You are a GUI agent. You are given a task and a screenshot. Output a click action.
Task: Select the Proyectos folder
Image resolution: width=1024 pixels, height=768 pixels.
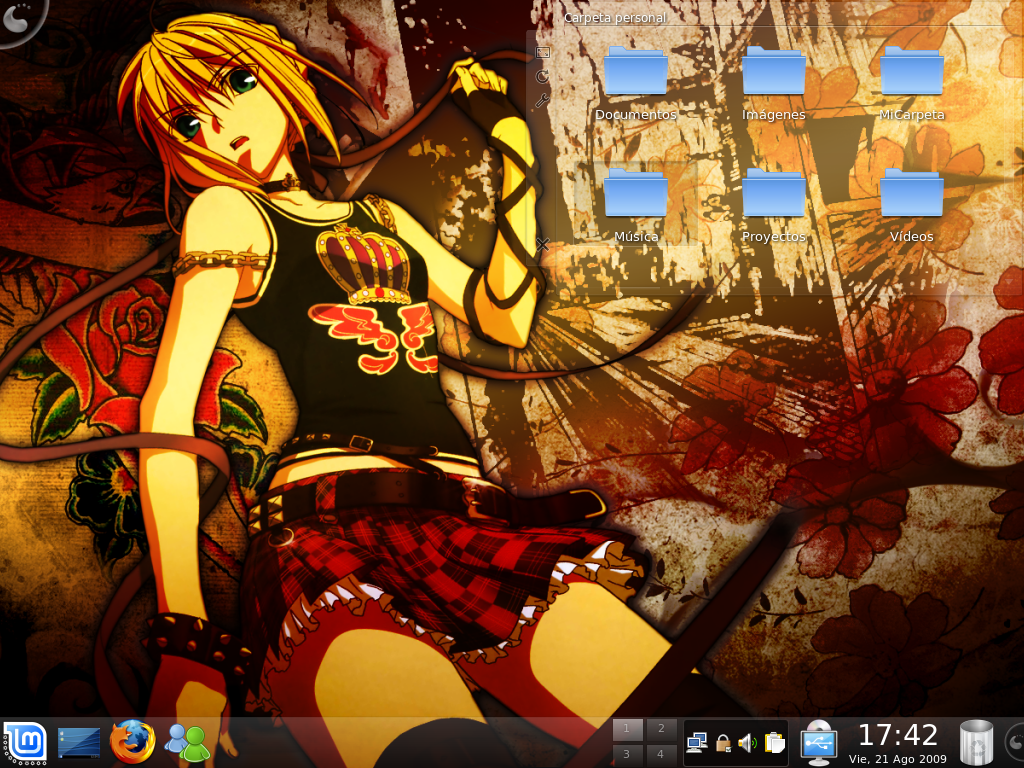(x=774, y=206)
